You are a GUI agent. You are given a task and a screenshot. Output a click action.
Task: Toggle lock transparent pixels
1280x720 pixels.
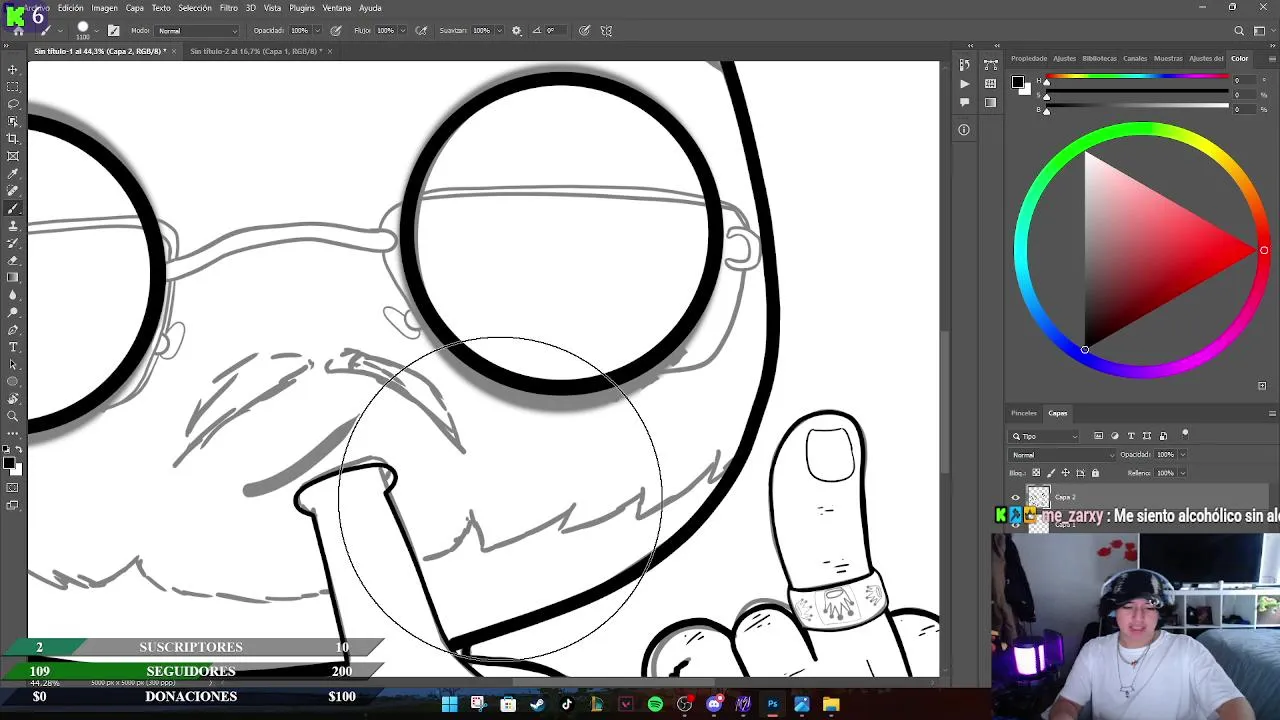click(x=1035, y=473)
